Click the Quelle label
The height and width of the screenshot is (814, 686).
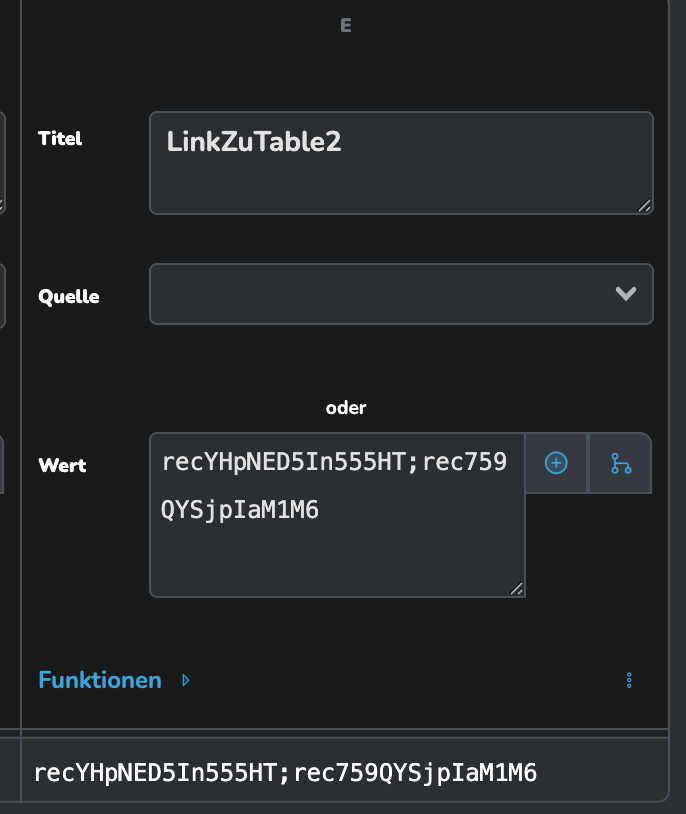coord(69,296)
